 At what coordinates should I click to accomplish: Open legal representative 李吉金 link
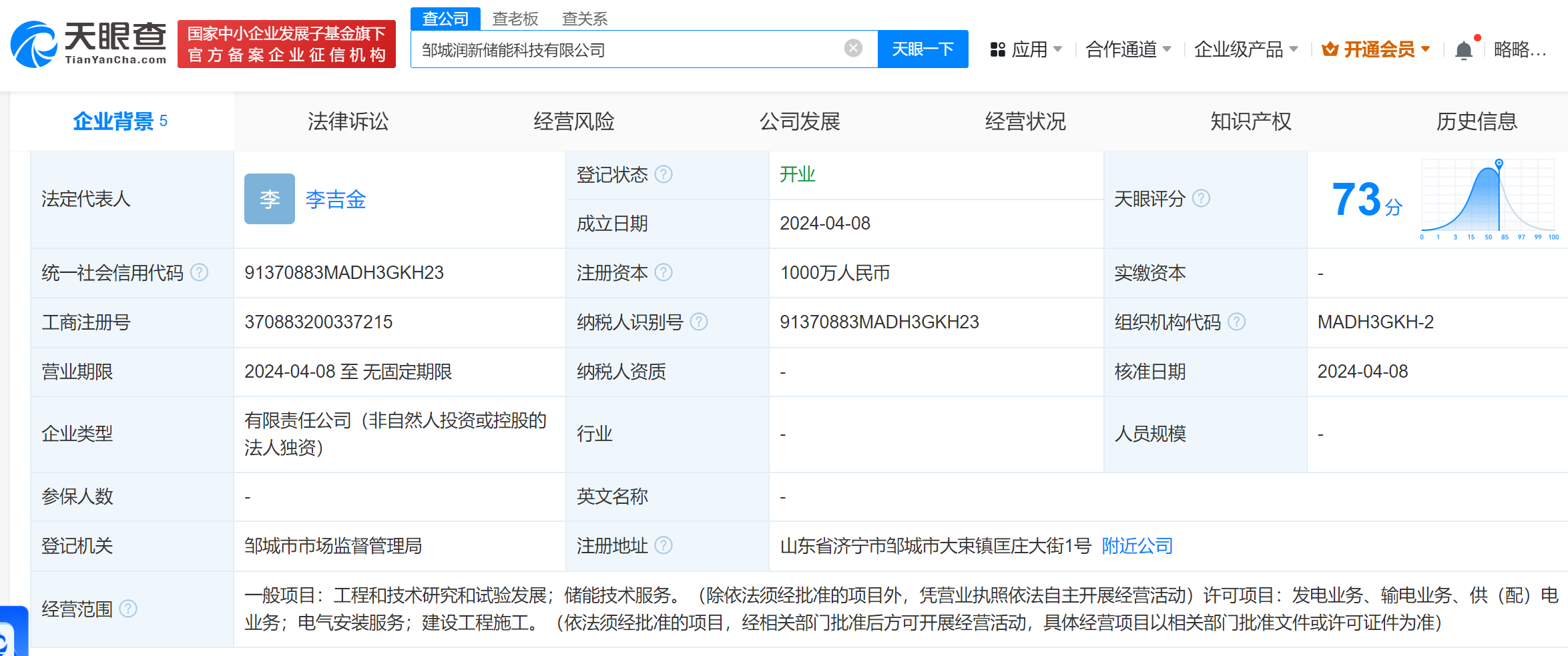335,199
